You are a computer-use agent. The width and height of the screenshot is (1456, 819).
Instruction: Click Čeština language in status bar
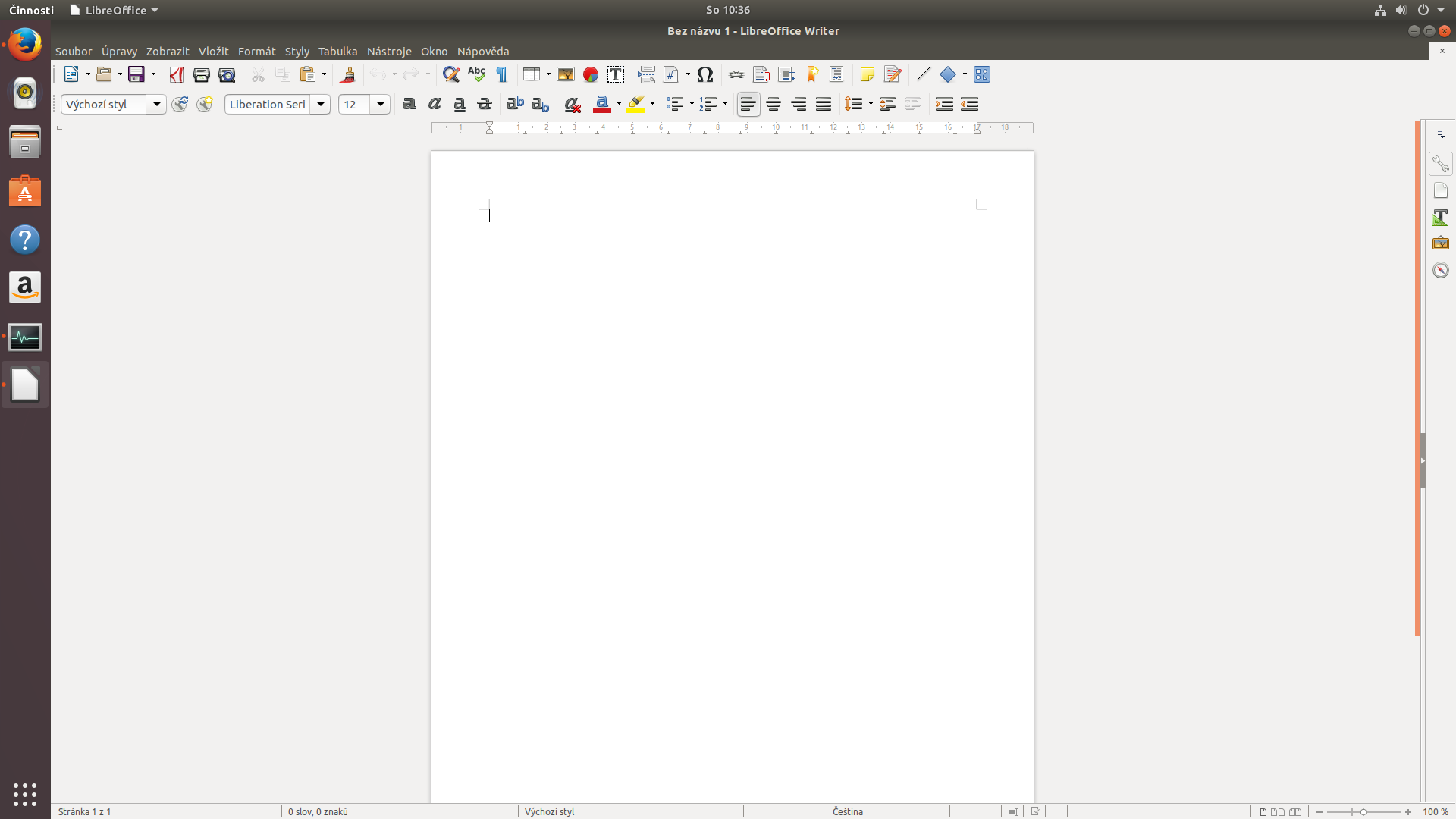tap(847, 811)
